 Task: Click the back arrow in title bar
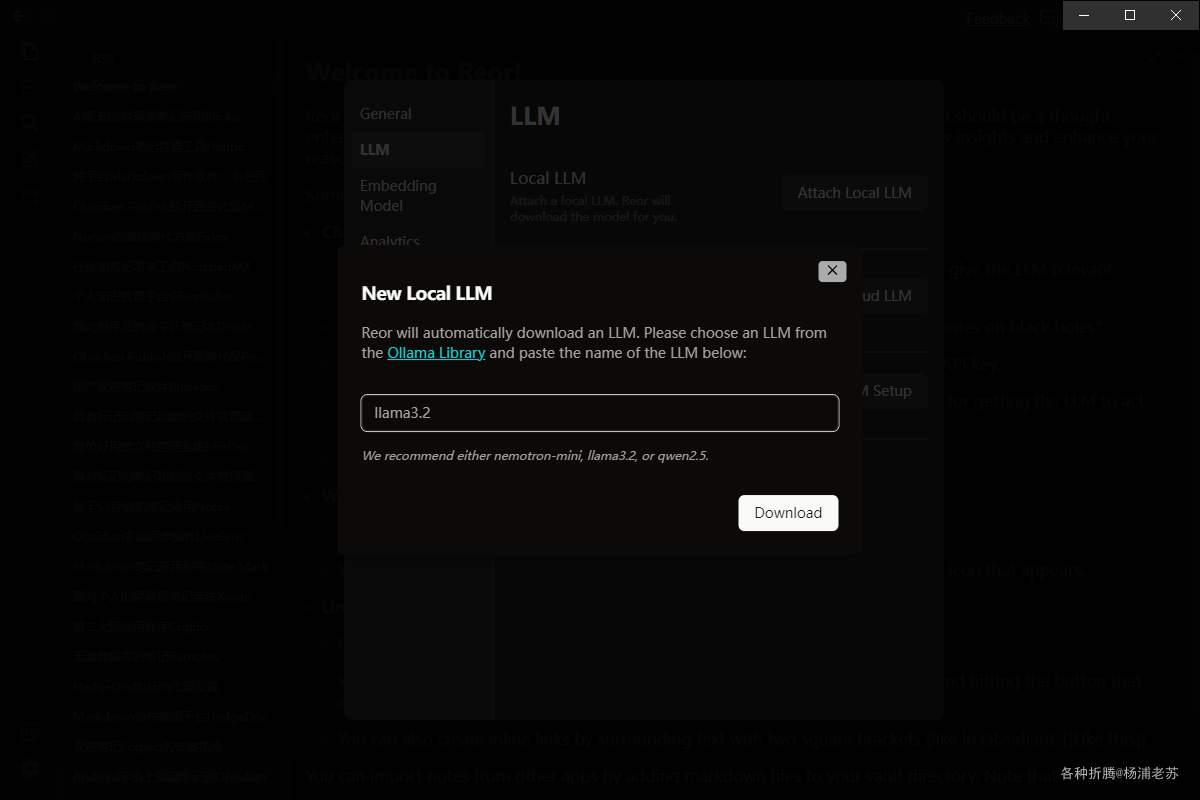(x=17, y=17)
